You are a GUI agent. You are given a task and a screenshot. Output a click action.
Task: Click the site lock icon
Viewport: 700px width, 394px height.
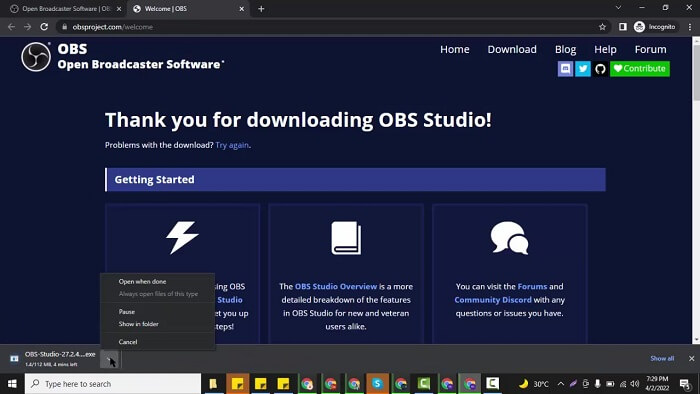[x=65, y=27]
